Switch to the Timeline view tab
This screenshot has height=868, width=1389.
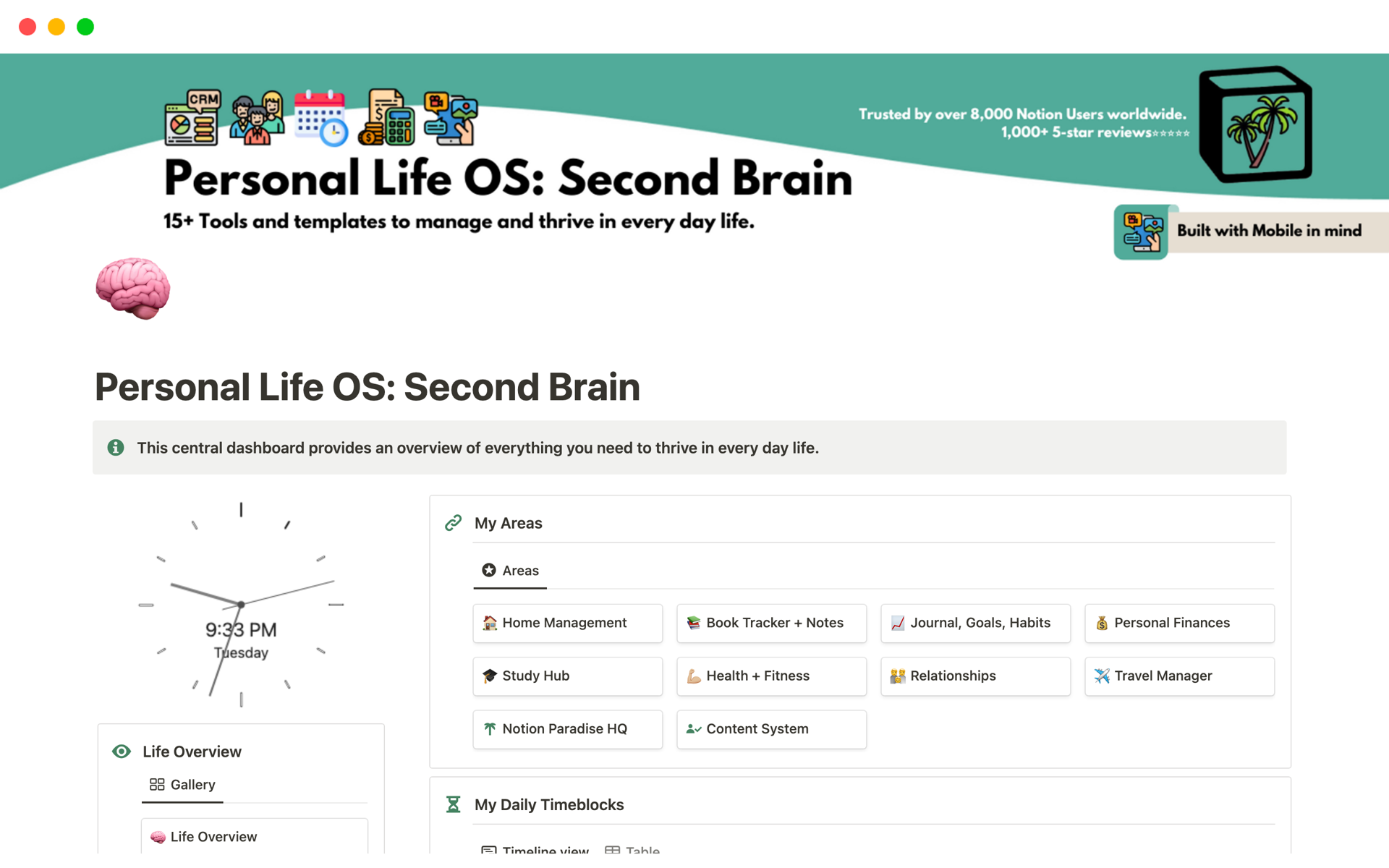[535, 849]
